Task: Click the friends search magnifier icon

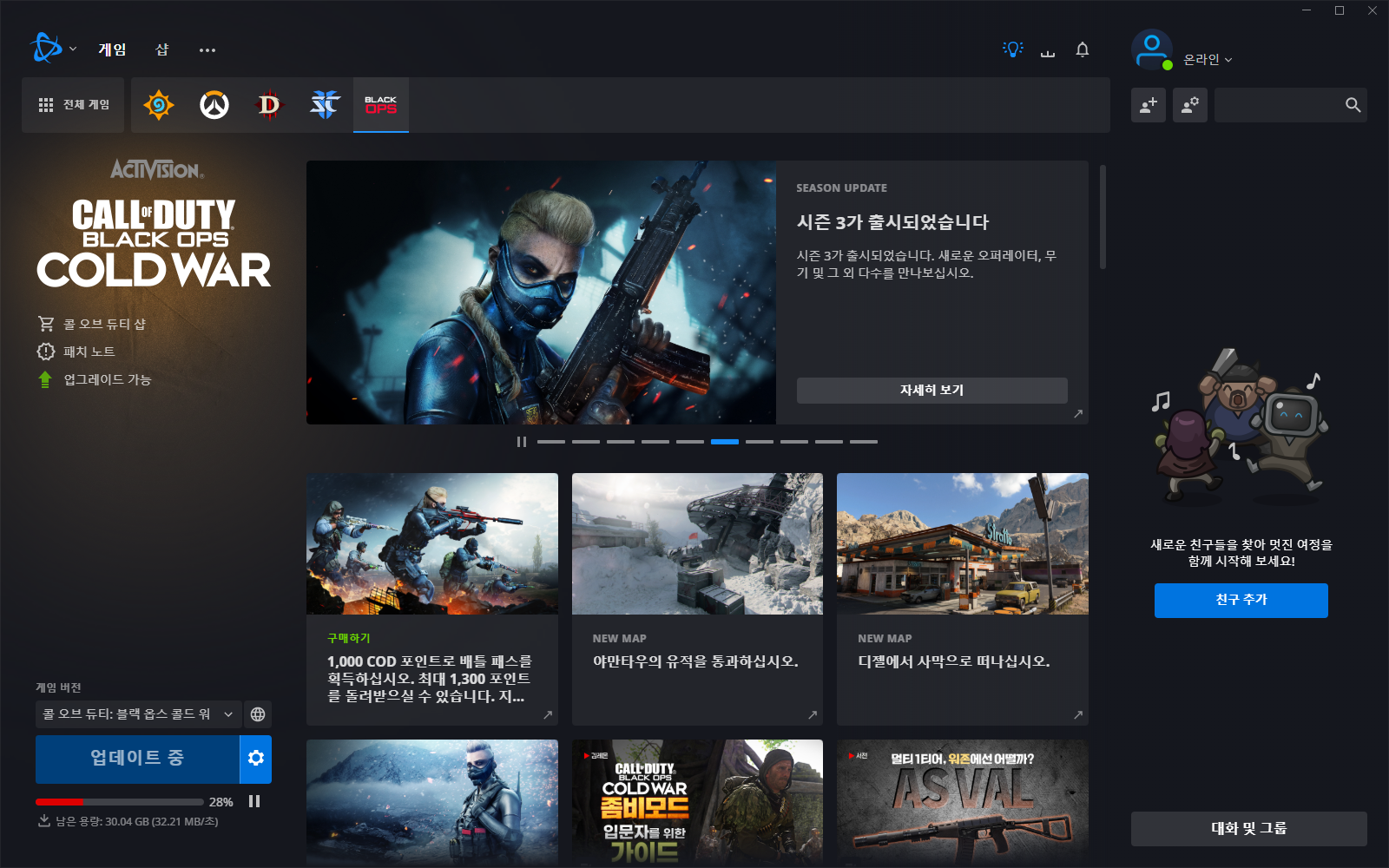Action: [1353, 105]
